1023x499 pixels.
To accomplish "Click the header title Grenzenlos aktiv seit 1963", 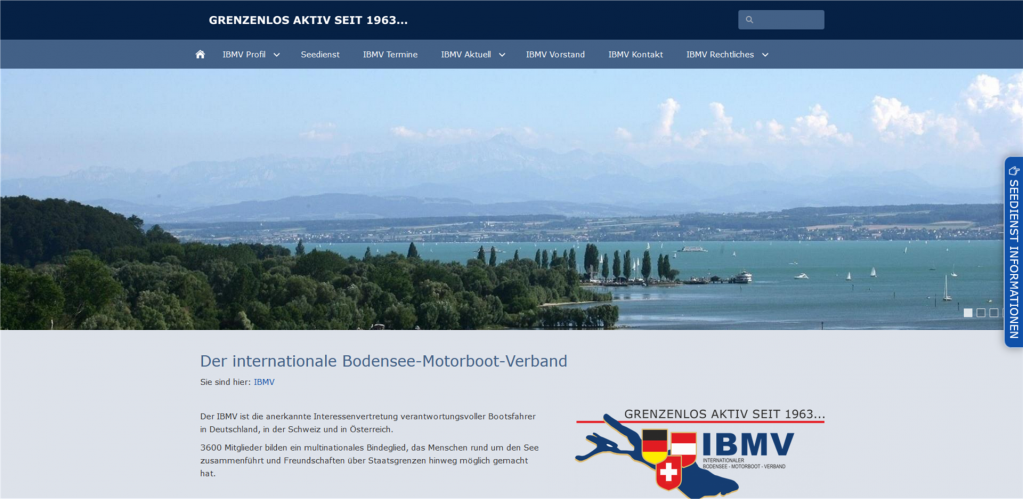I will pos(308,20).
